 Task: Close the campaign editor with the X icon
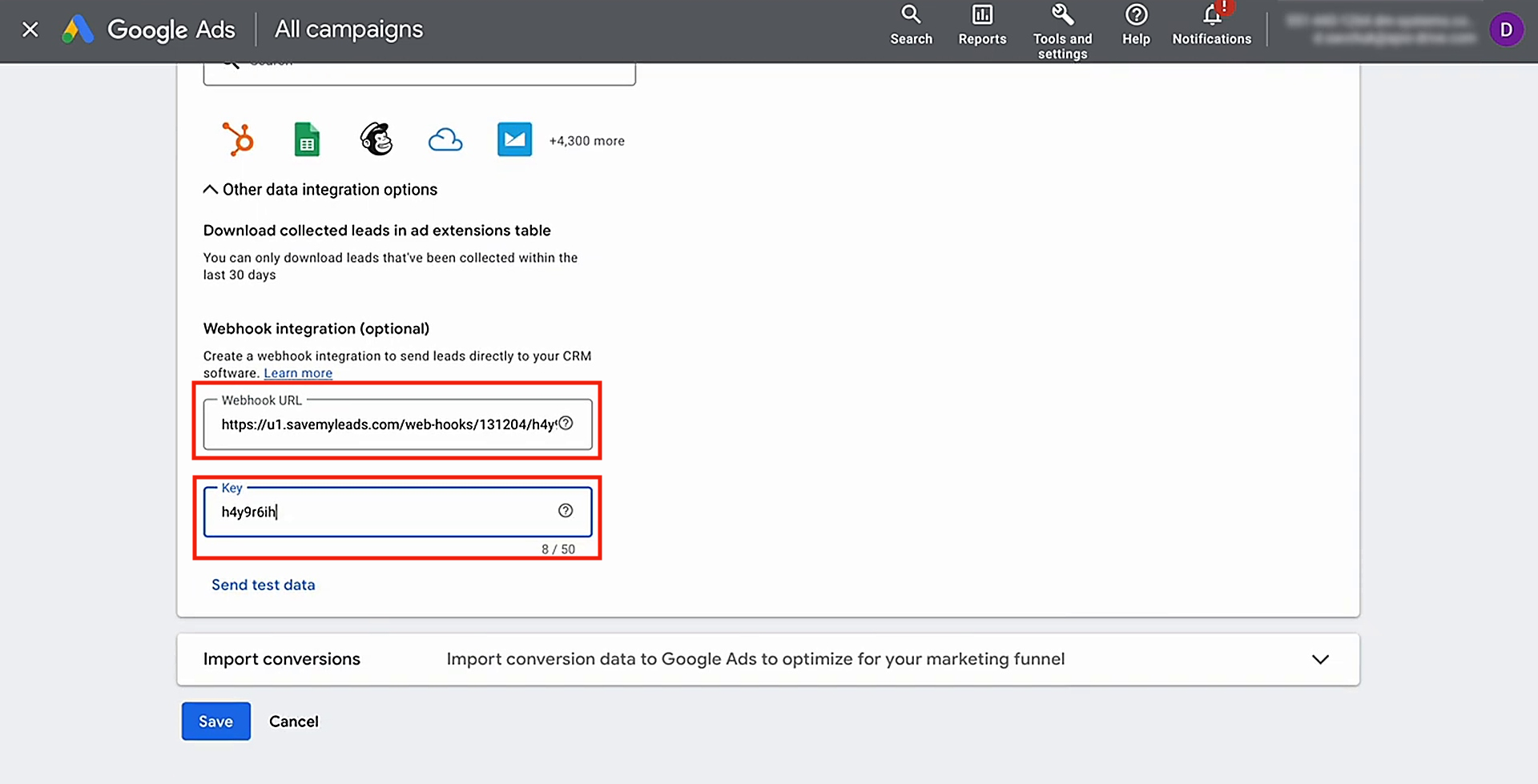coord(30,30)
